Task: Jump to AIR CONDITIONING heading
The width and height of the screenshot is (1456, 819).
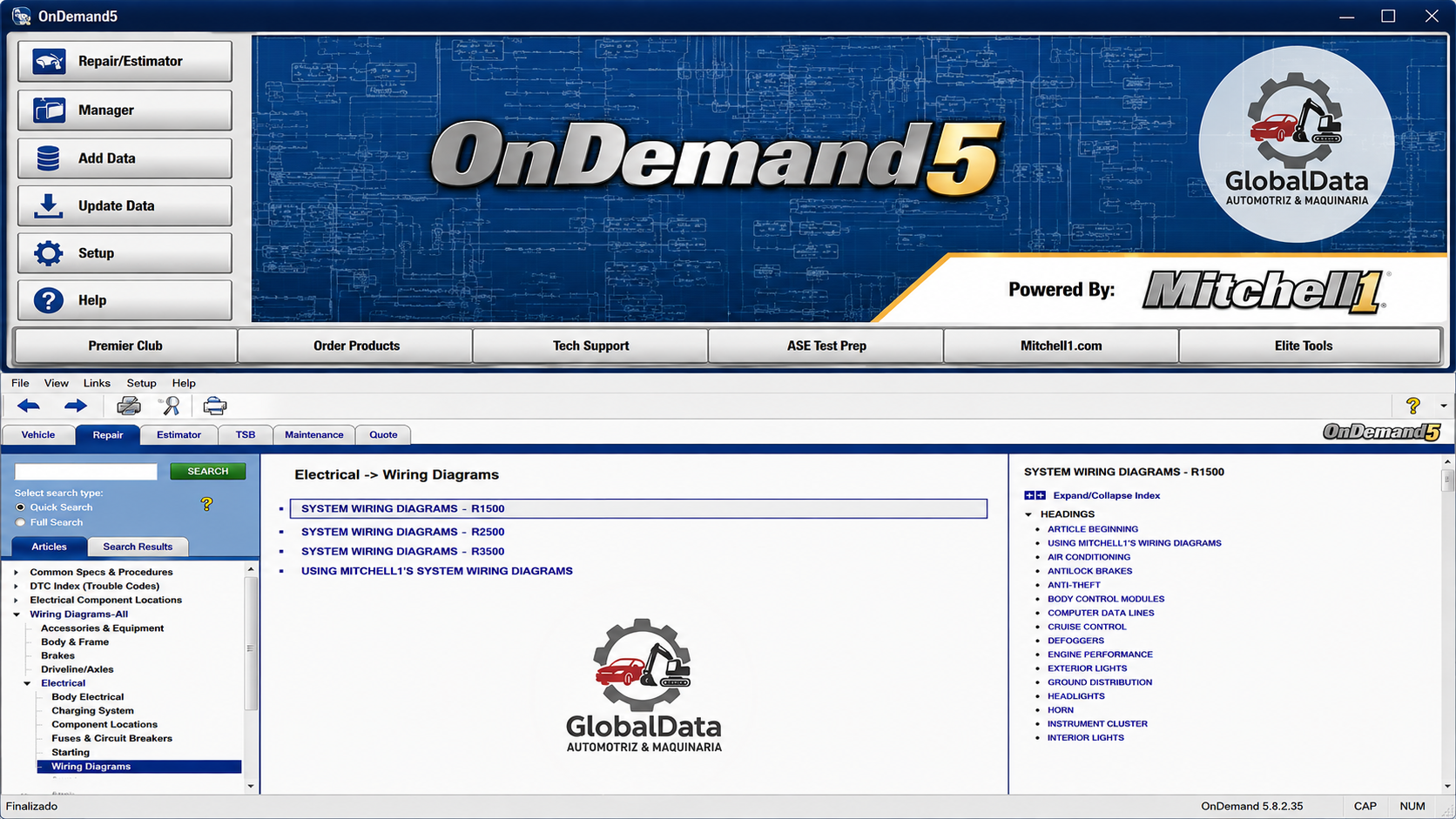Action: (1089, 557)
